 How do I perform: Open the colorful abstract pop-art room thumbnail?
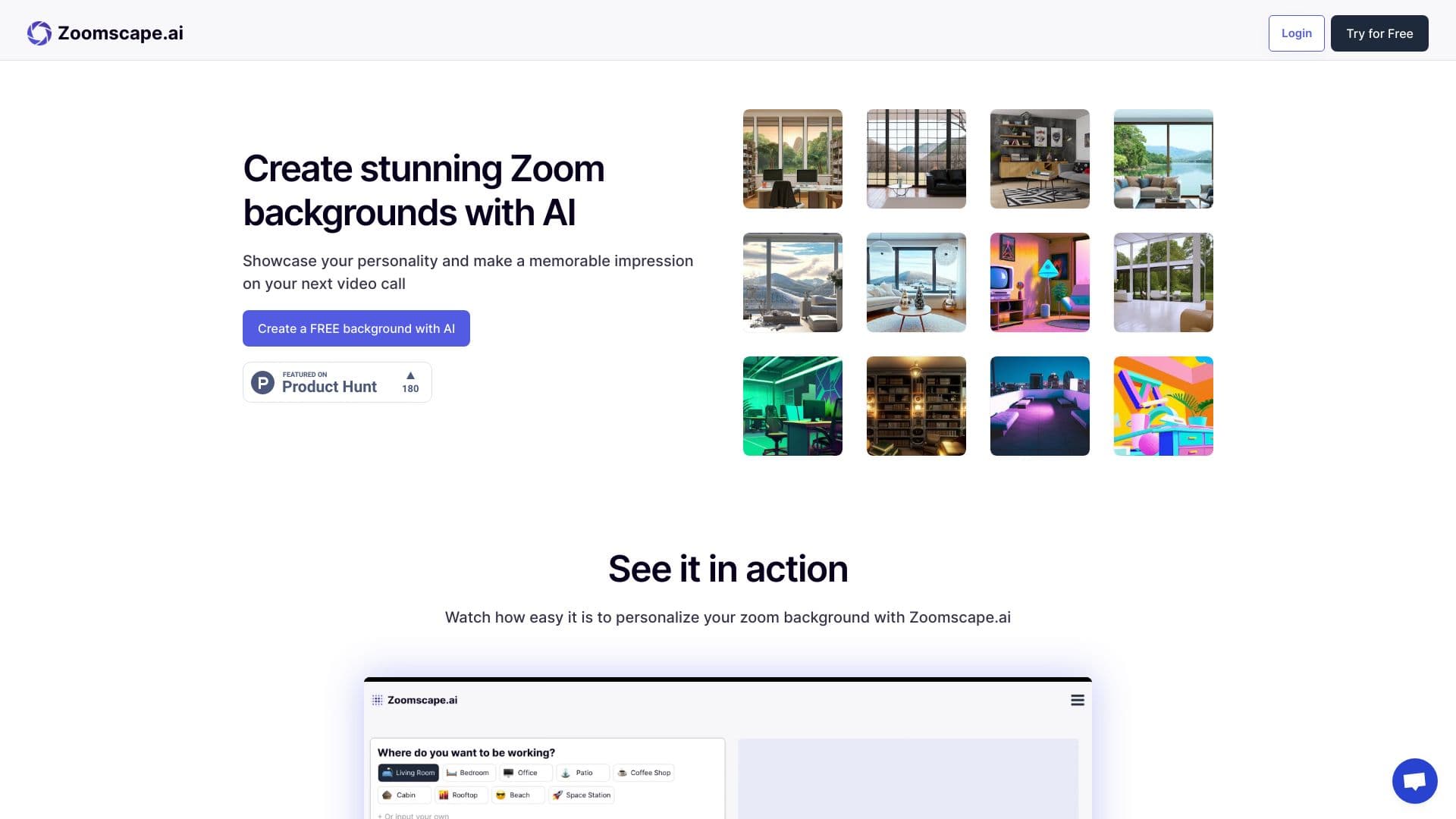point(1163,406)
